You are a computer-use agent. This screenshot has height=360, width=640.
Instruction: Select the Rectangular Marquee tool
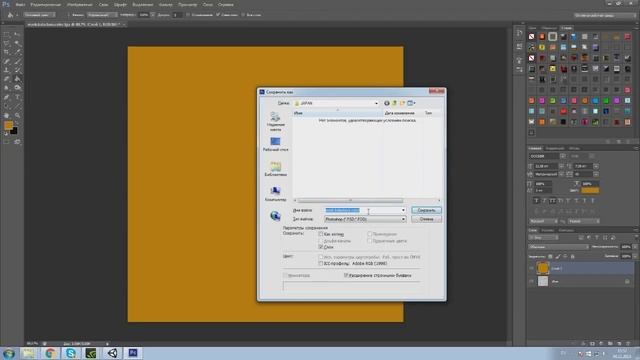tap(7, 35)
